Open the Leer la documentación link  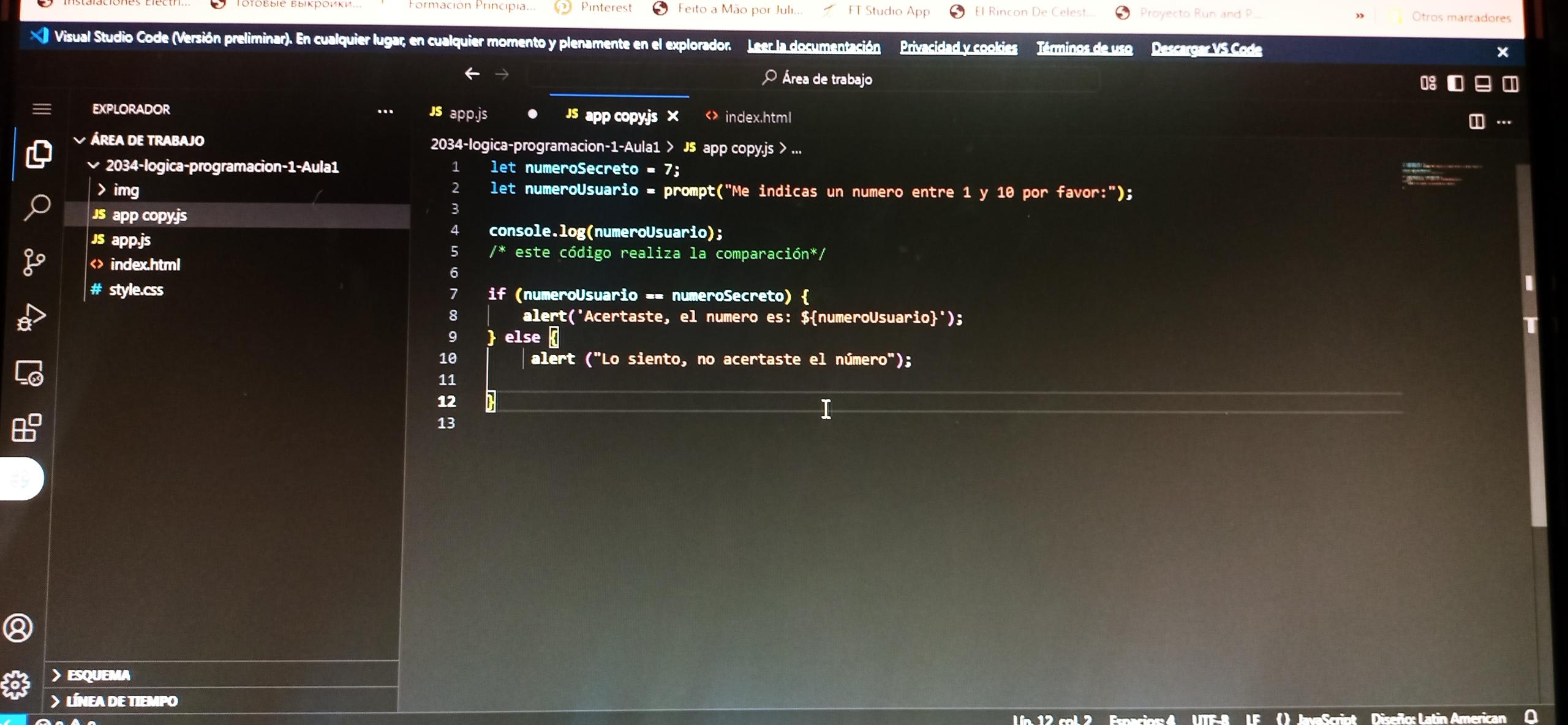click(813, 47)
